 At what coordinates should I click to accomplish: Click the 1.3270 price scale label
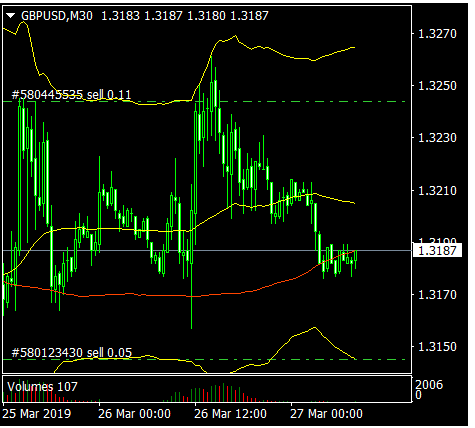[437, 34]
